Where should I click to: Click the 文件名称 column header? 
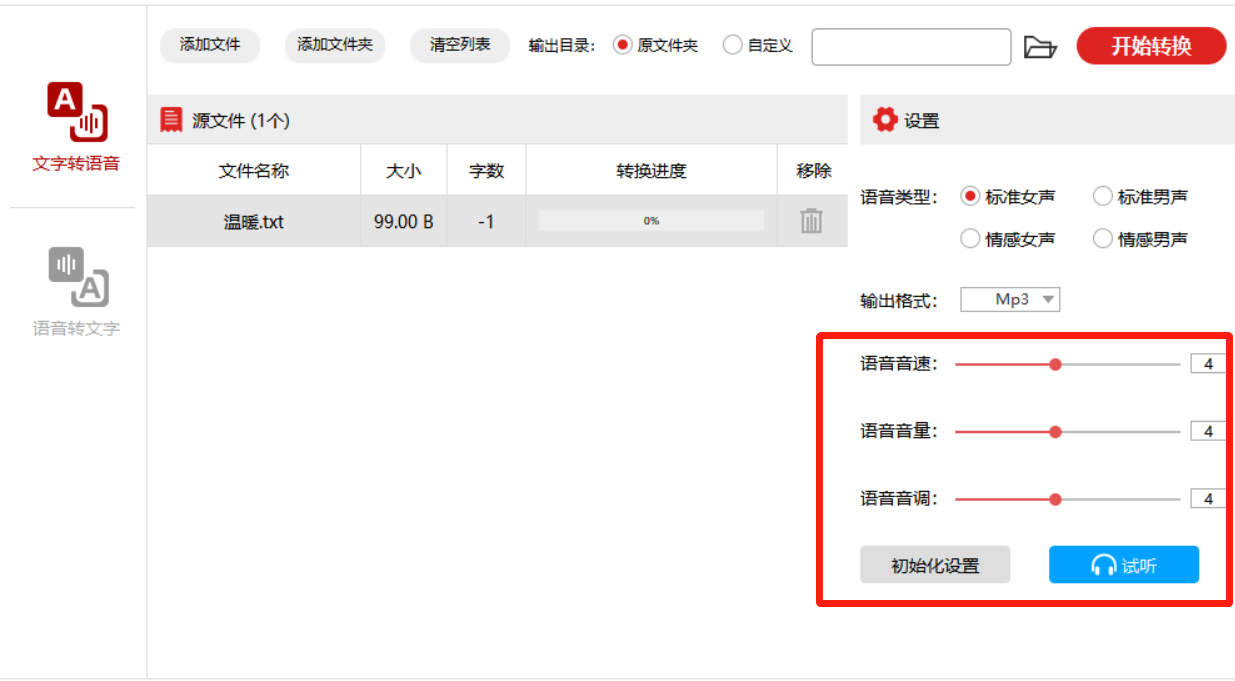tap(254, 171)
